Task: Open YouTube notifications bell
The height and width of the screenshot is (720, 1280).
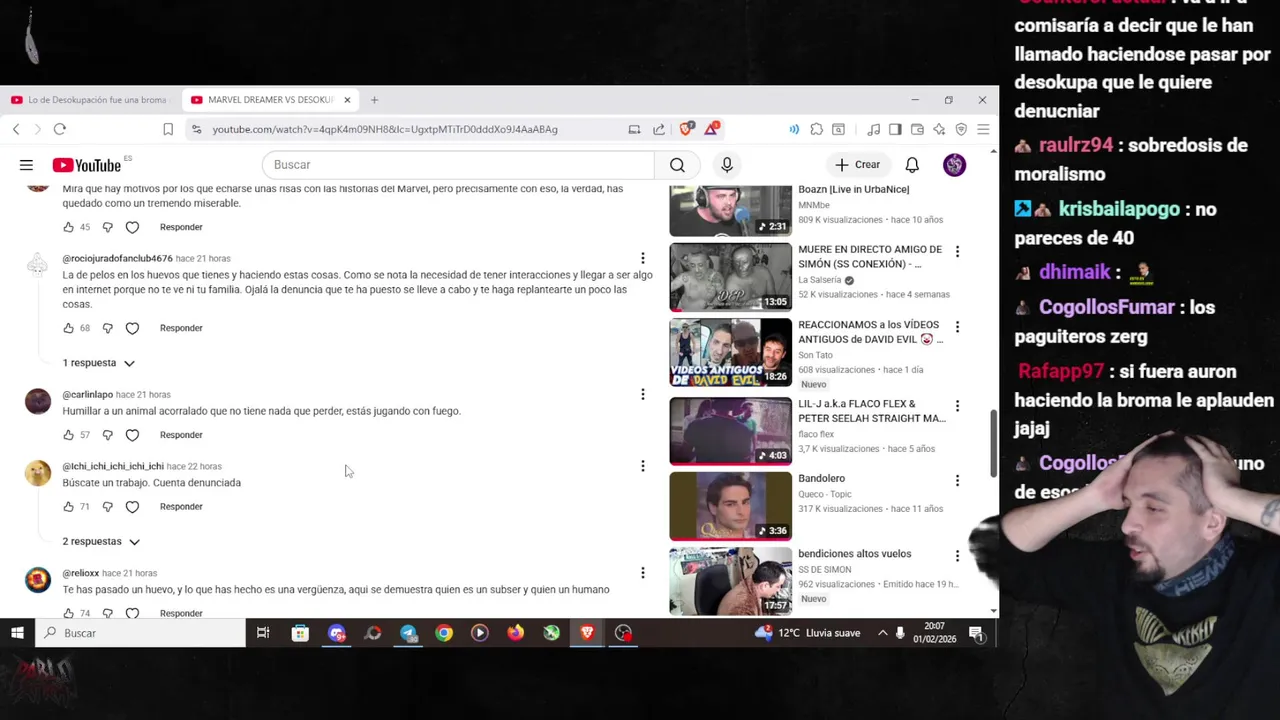Action: (912, 165)
